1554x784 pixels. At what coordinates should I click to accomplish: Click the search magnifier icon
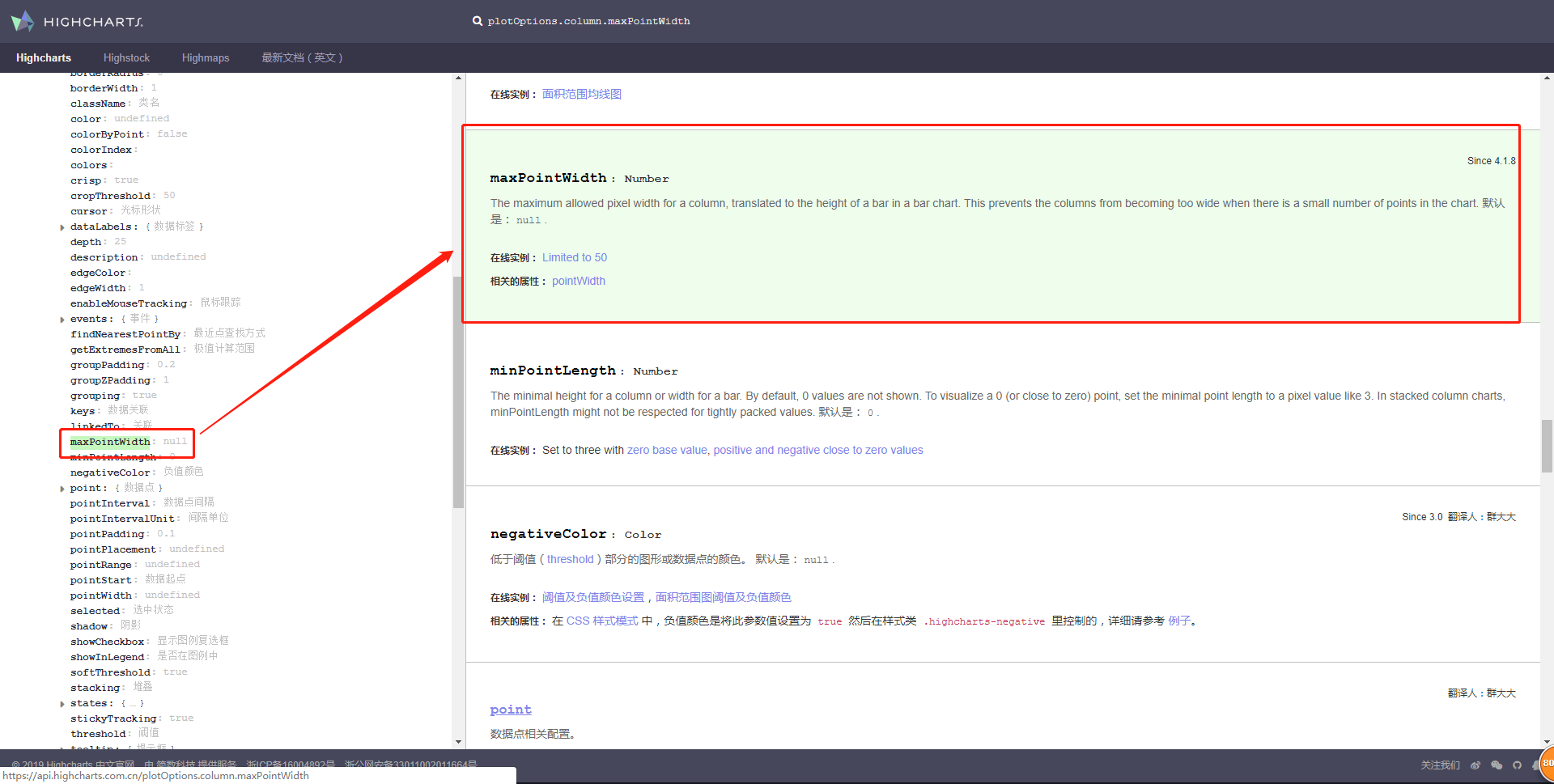click(x=478, y=21)
